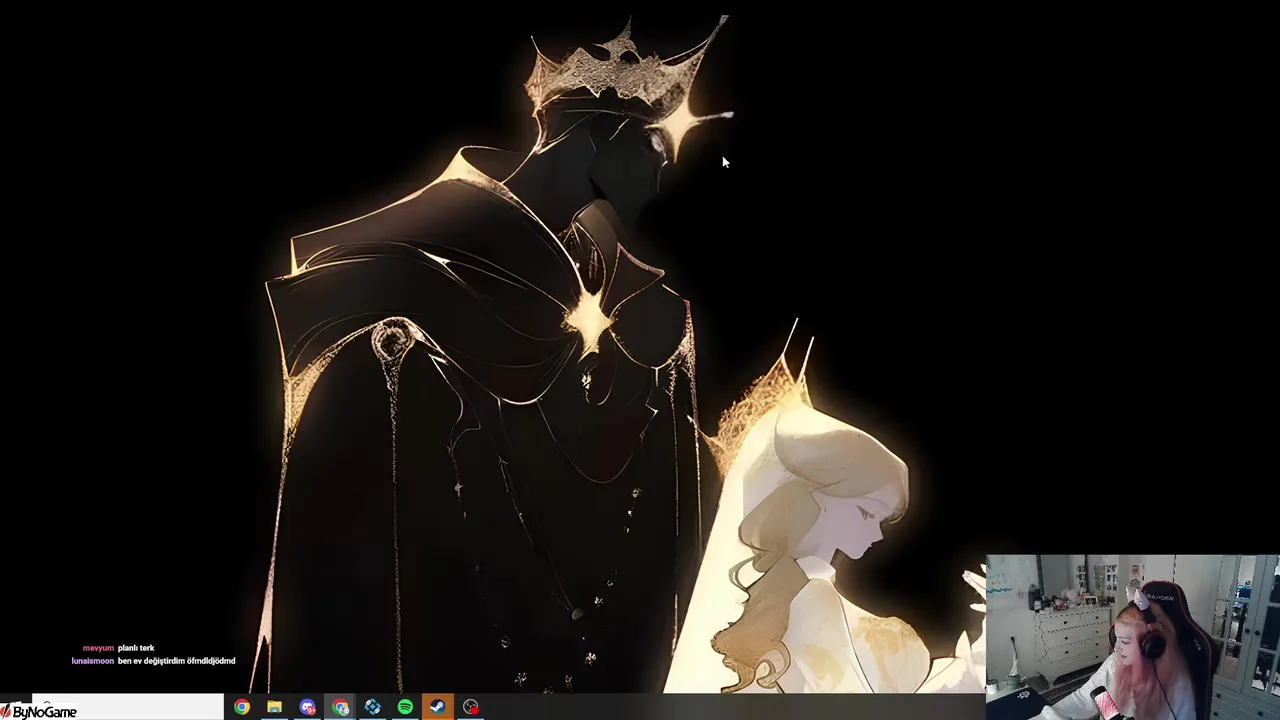
Task: Switch to second Chrome profile window
Action: pos(340,707)
